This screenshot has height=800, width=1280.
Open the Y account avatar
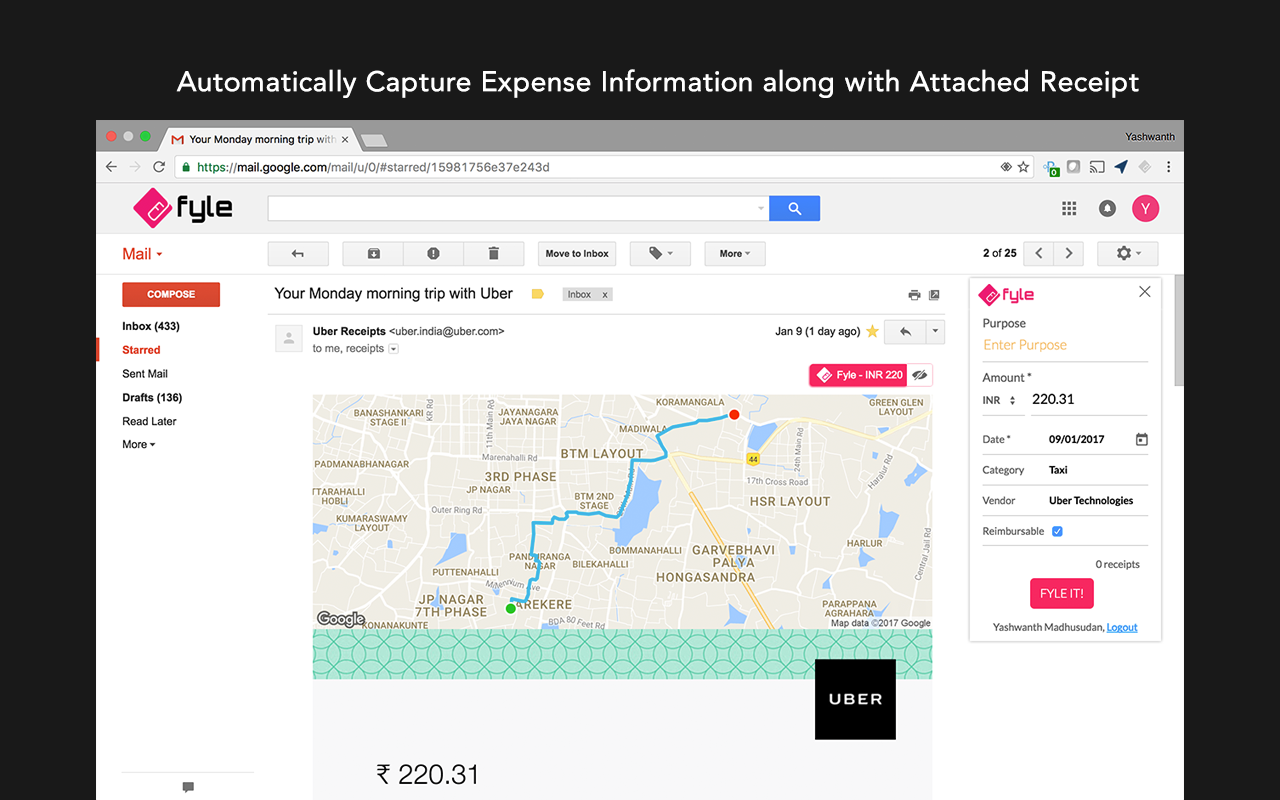point(1145,208)
